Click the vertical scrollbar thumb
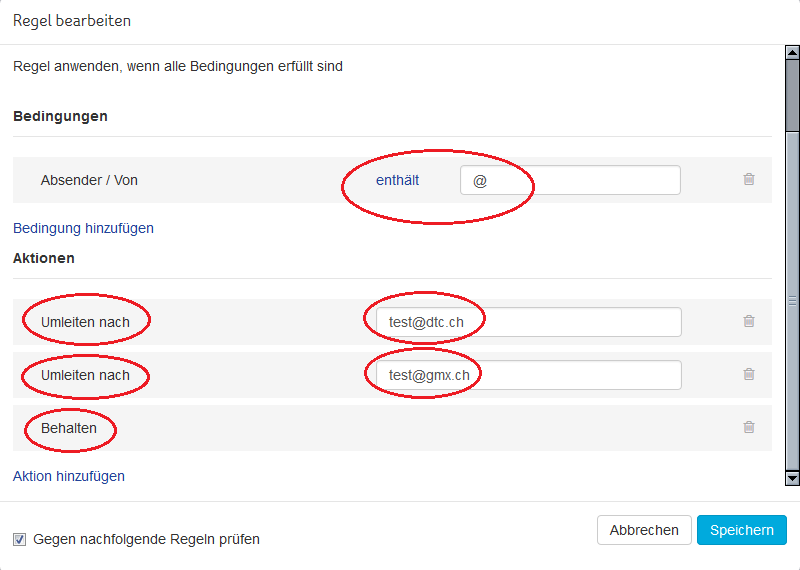This screenshot has width=800, height=570. [x=792, y=95]
